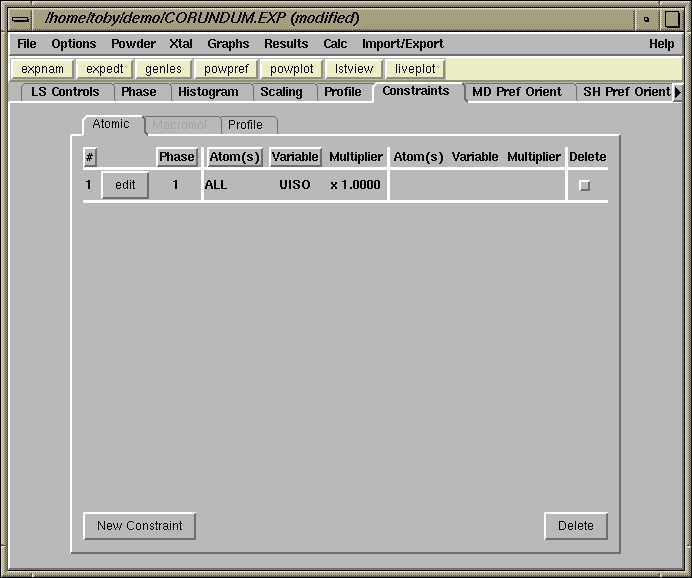Viewport: 692px width, 578px height.
Task: Launch expedt from the toolbar
Action: [x=105, y=69]
